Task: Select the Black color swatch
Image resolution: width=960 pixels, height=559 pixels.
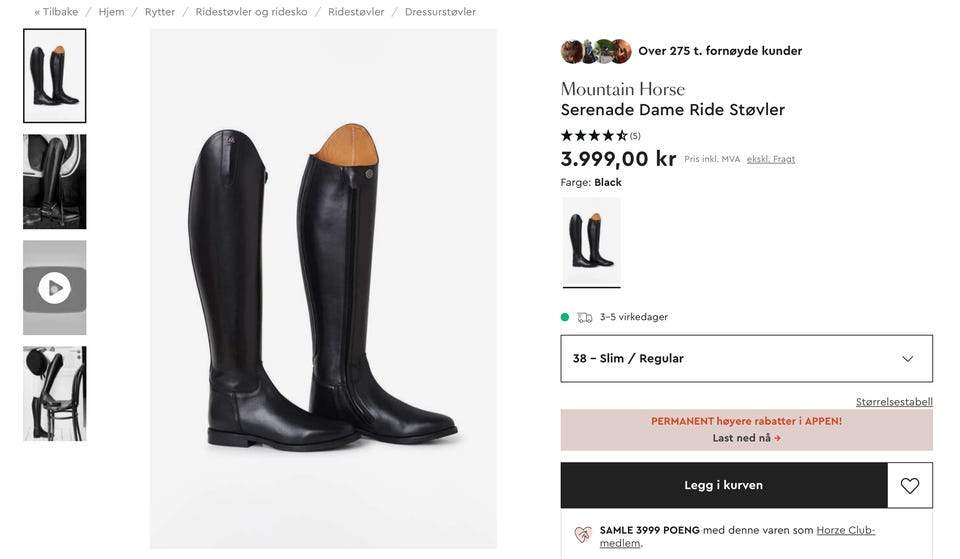Action: point(591,242)
